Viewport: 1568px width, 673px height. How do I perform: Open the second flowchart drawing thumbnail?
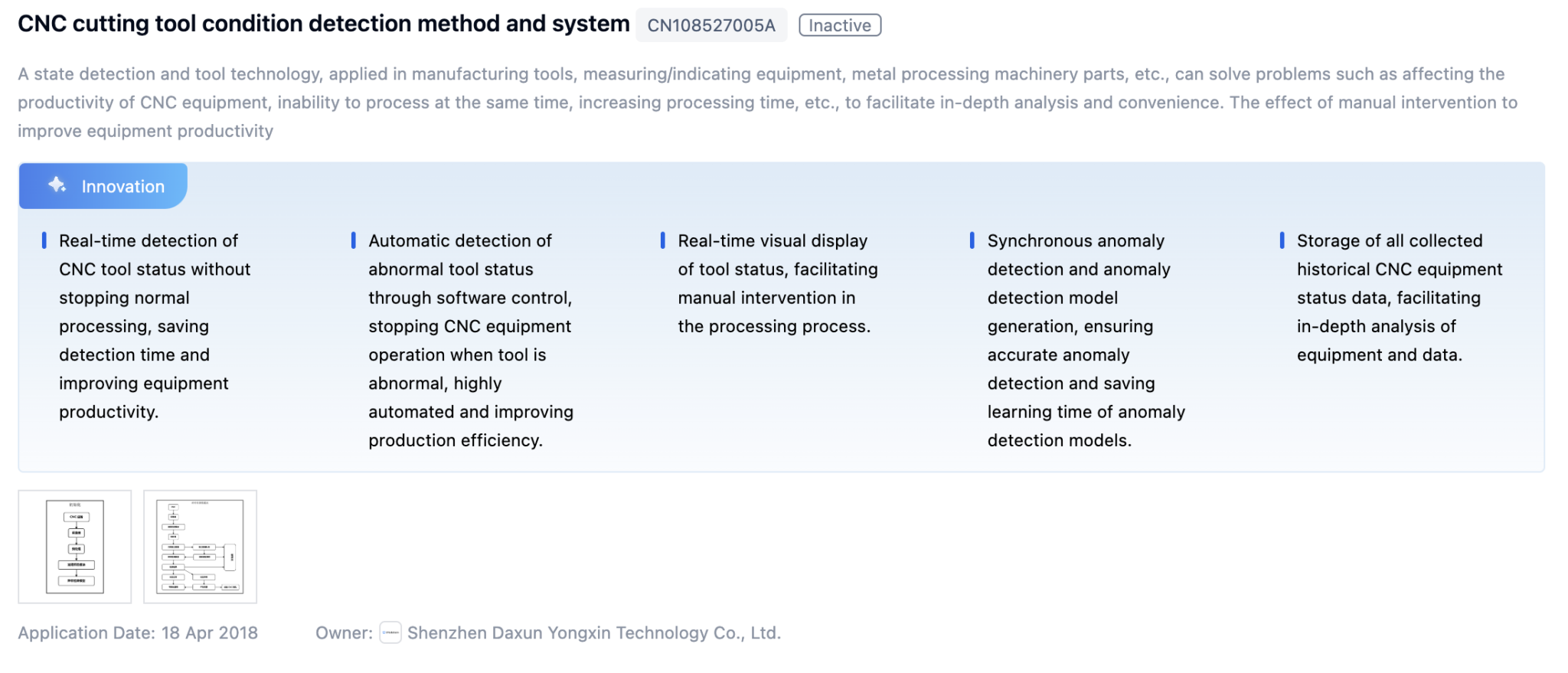point(200,547)
